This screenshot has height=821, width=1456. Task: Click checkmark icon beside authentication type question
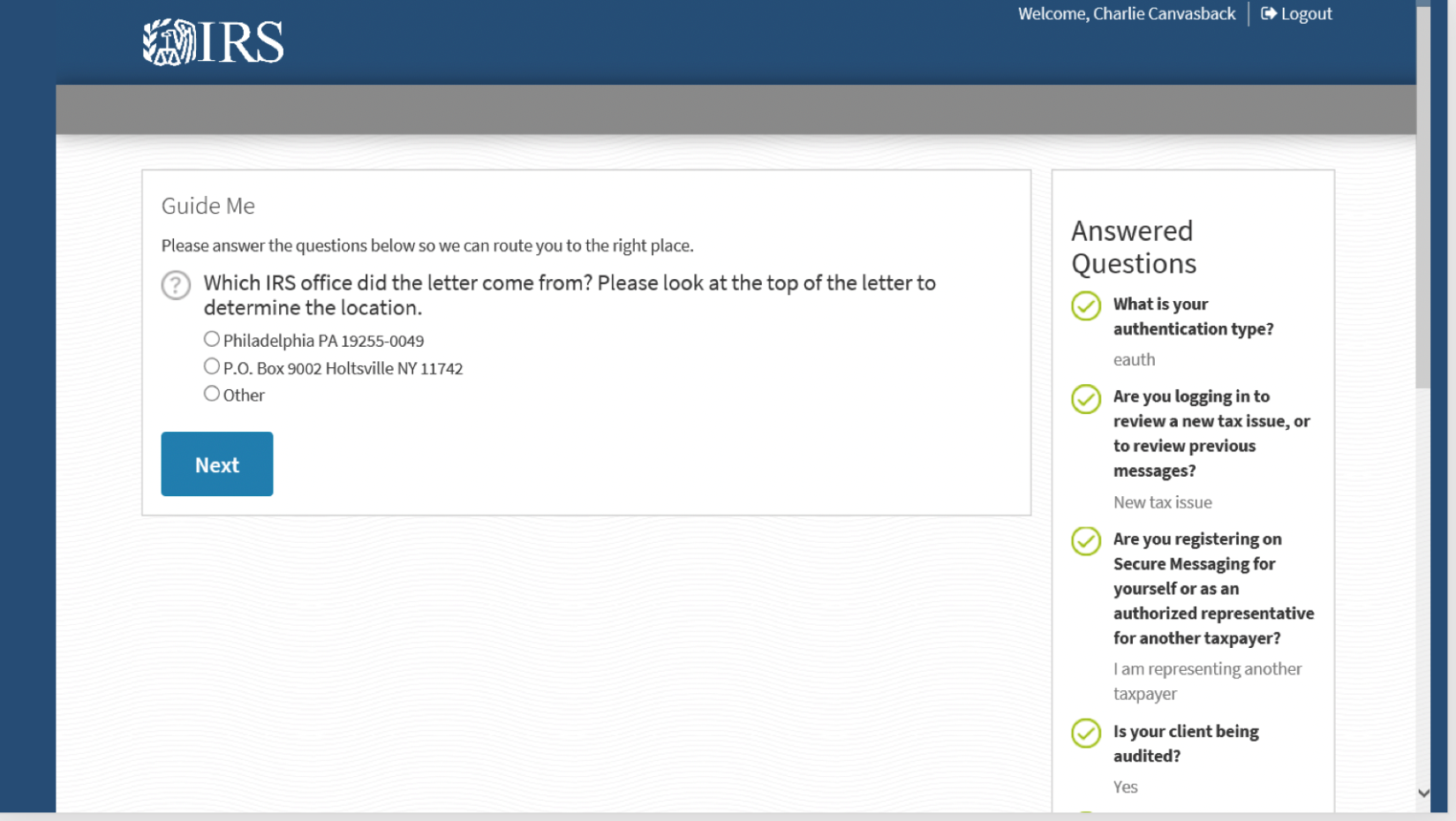click(x=1085, y=306)
